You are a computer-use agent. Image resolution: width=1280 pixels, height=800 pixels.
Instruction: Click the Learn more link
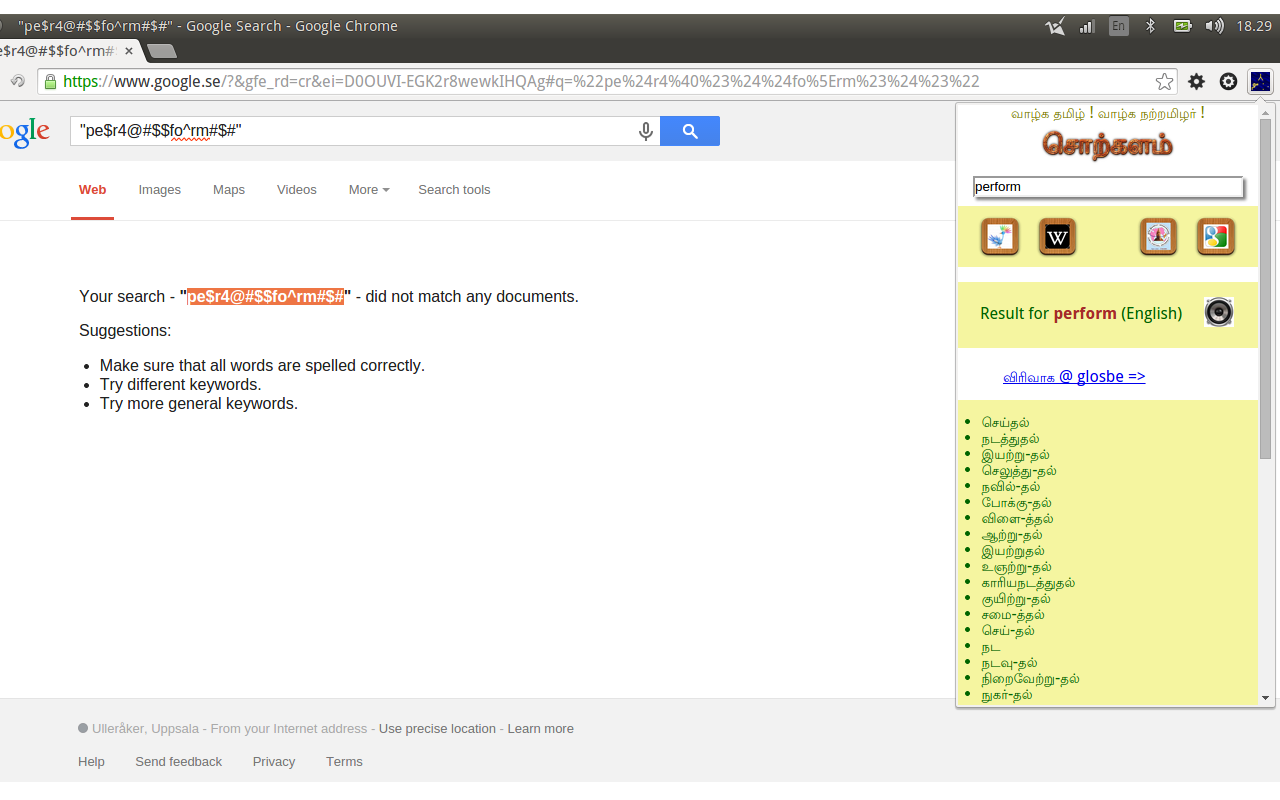pos(541,729)
